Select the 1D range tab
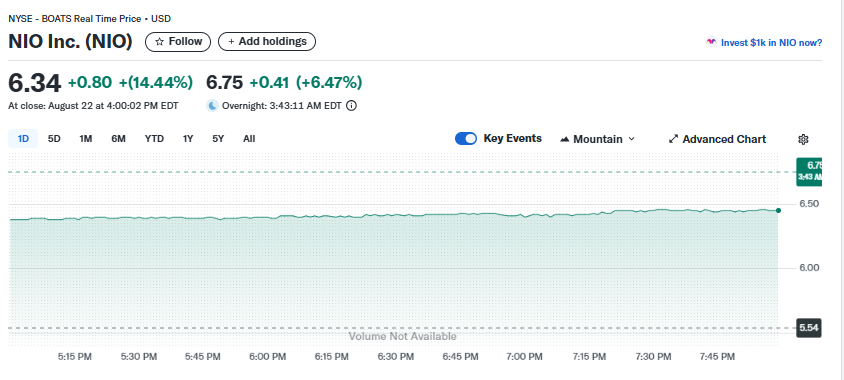Viewport: 844px width, 380px height. [x=23, y=139]
